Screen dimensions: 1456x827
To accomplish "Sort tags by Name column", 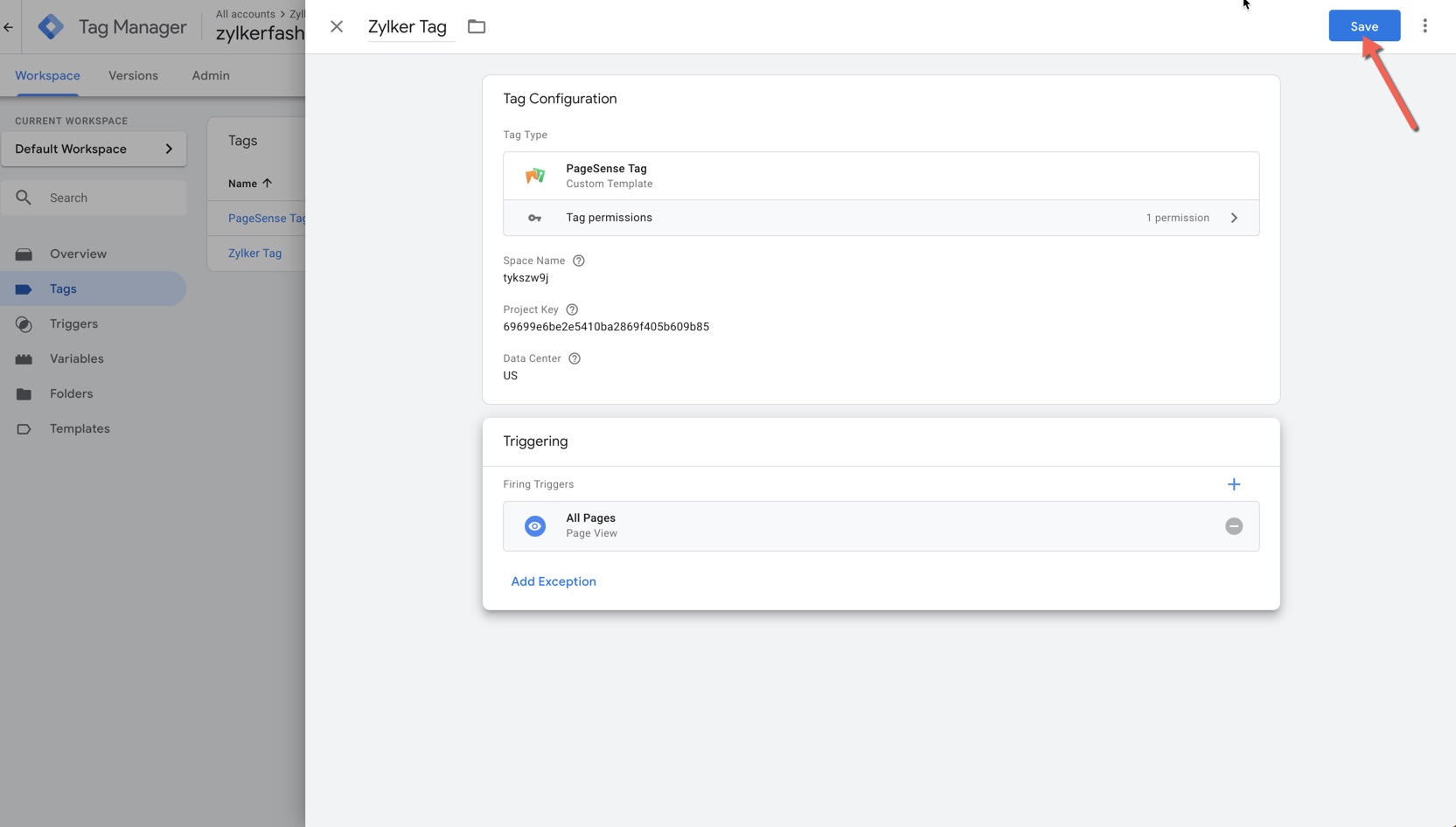I will click(250, 184).
